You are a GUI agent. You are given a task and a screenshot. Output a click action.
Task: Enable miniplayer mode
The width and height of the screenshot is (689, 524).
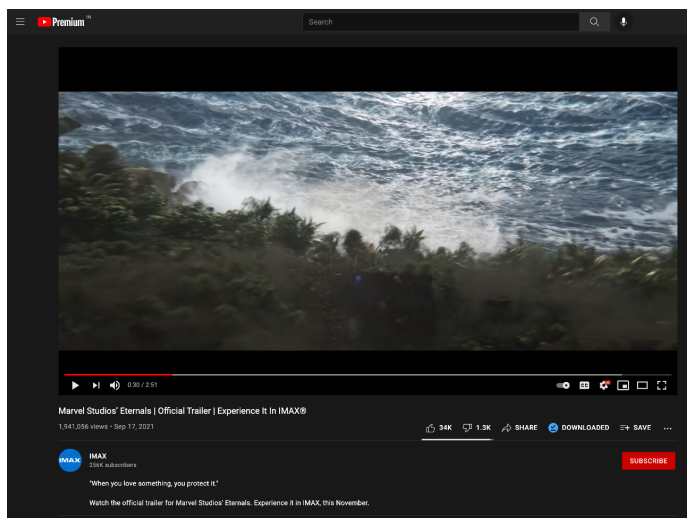click(623, 386)
